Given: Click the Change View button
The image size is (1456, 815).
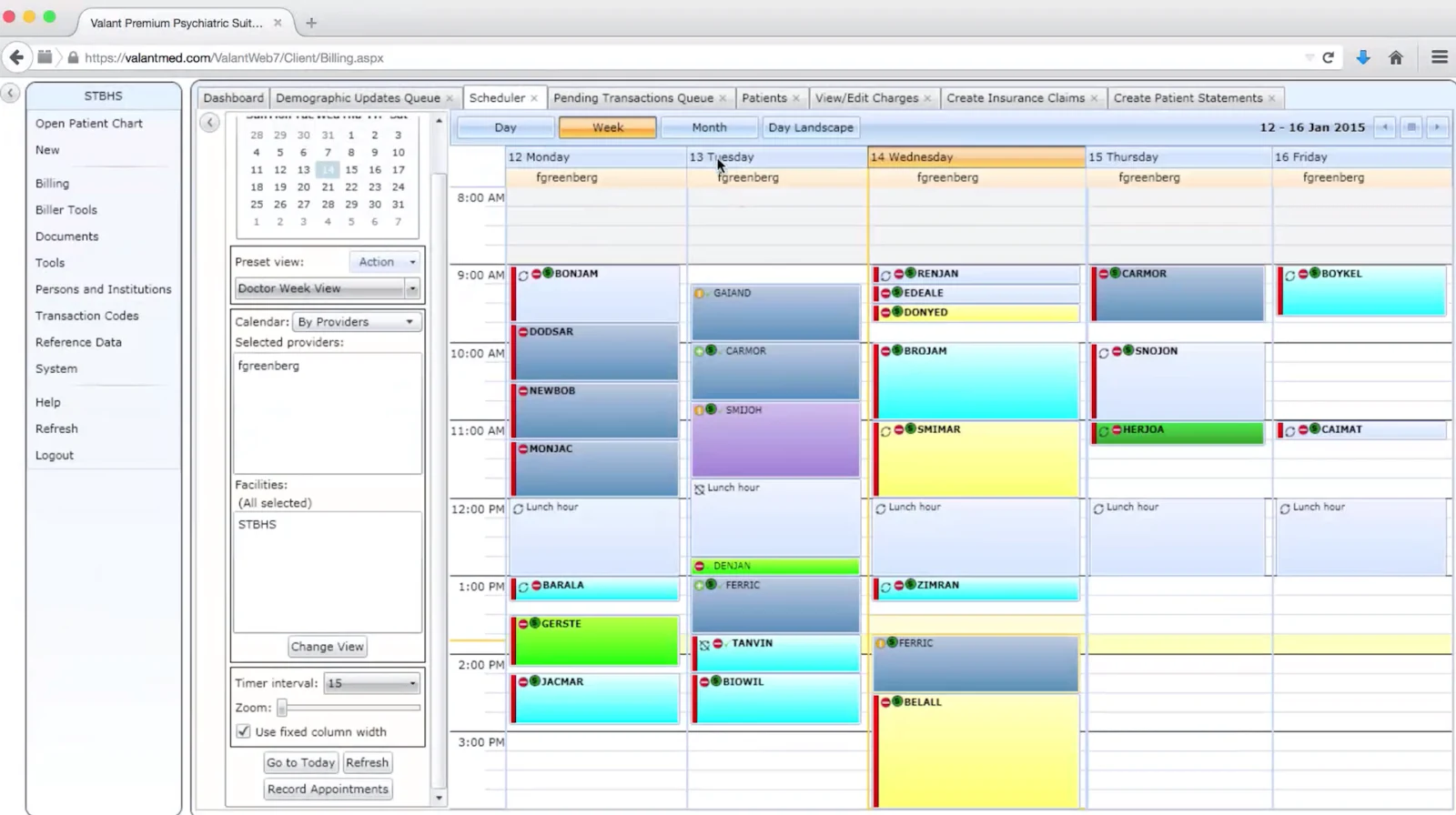Looking at the screenshot, I should (x=328, y=647).
